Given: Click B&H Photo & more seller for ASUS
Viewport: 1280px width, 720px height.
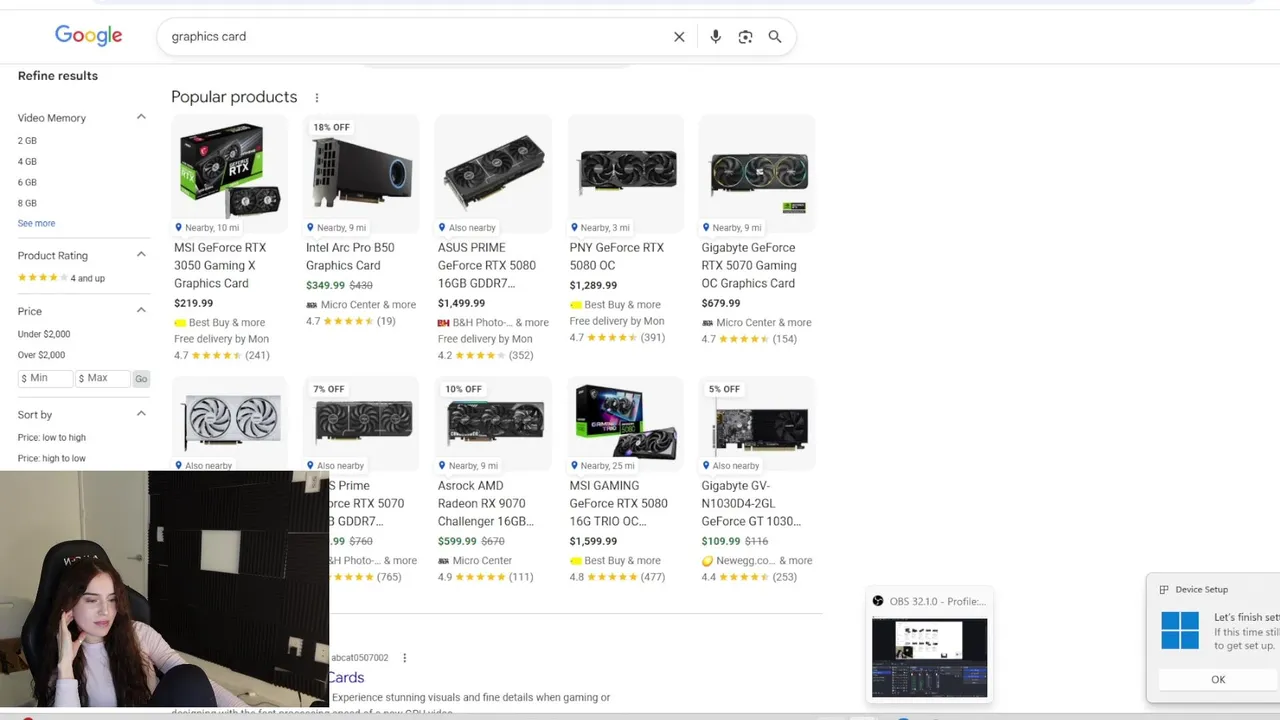Looking at the screenshot, I should 493,323.
